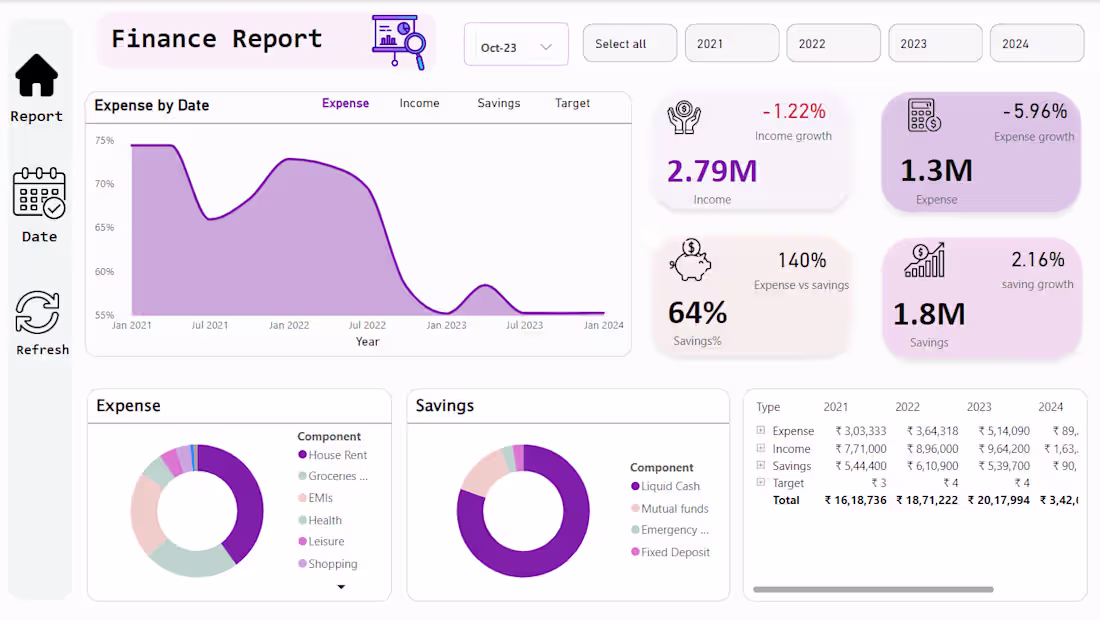Click the House Rent legend color dot
Screen dimensions: 1100x620
pyautogui.click(x=302, y=454)
